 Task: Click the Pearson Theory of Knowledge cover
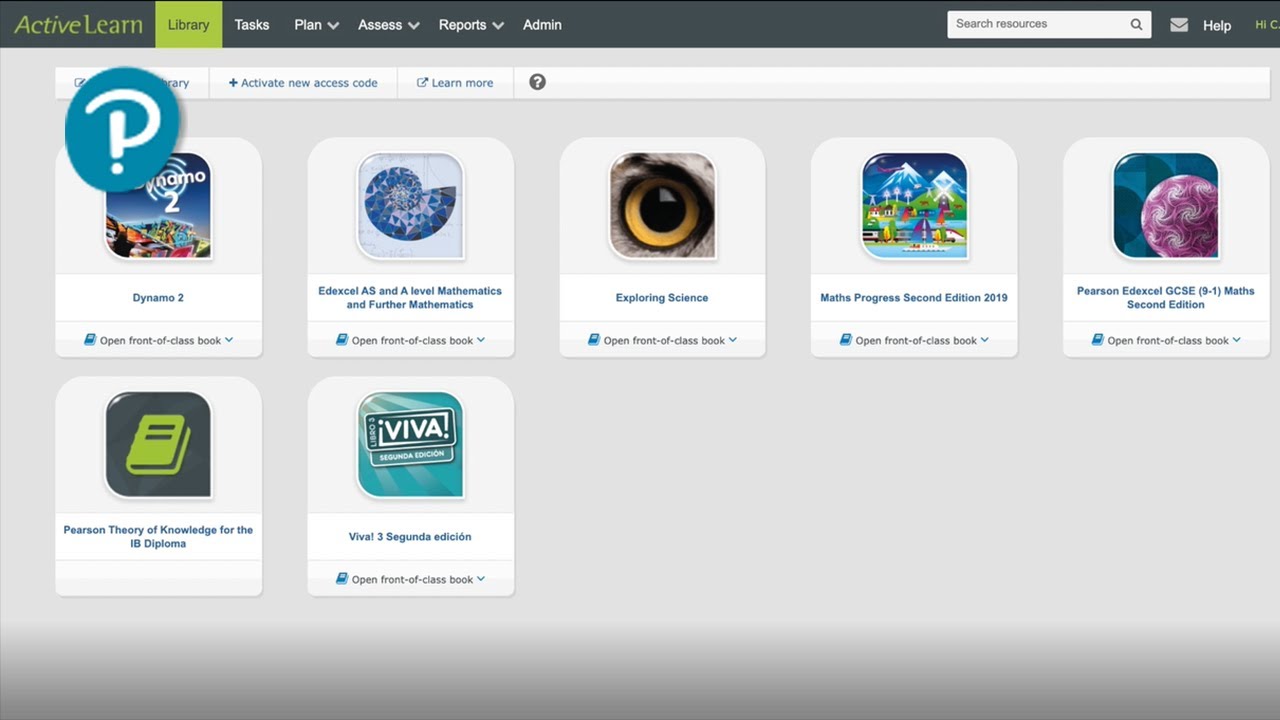pyautogui.click(x=158, y=445)
